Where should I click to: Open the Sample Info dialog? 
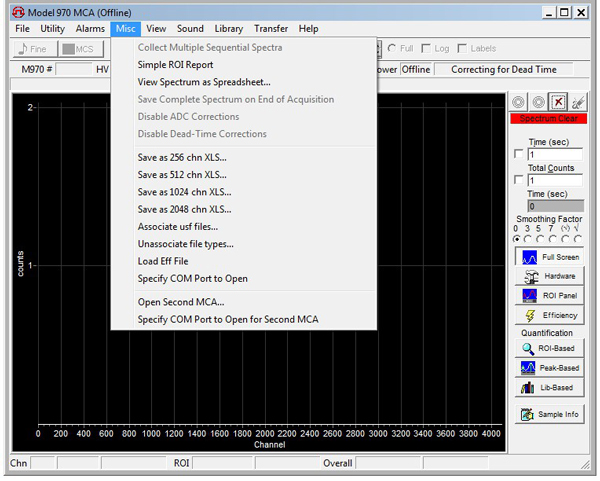point(547,414)
